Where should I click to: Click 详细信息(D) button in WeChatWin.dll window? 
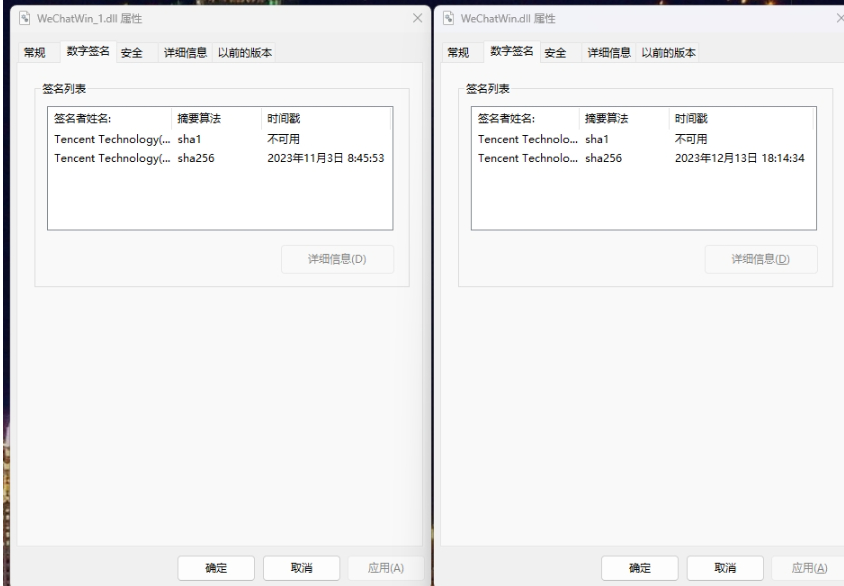coord(761,259)
